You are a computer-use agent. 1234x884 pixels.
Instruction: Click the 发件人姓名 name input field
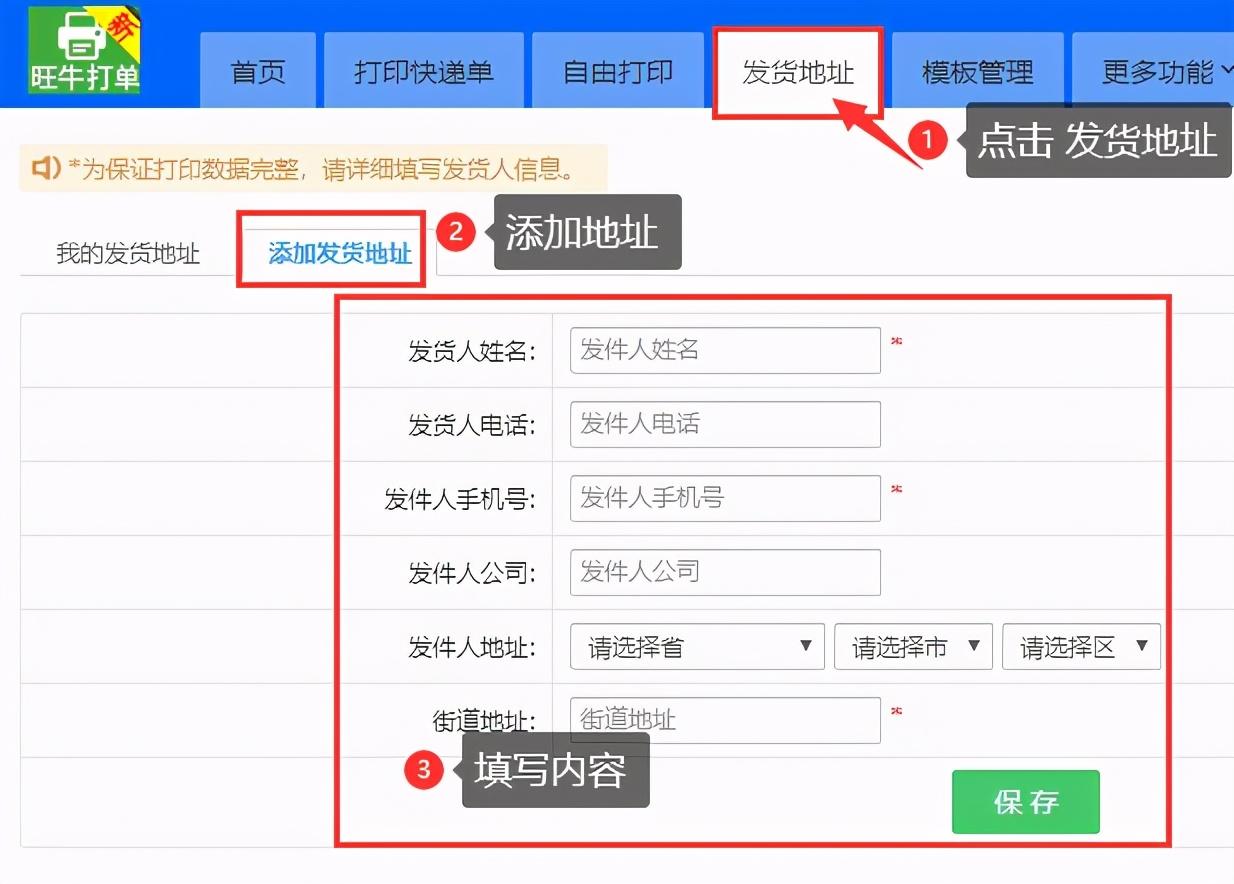click(x=723, y=350)
